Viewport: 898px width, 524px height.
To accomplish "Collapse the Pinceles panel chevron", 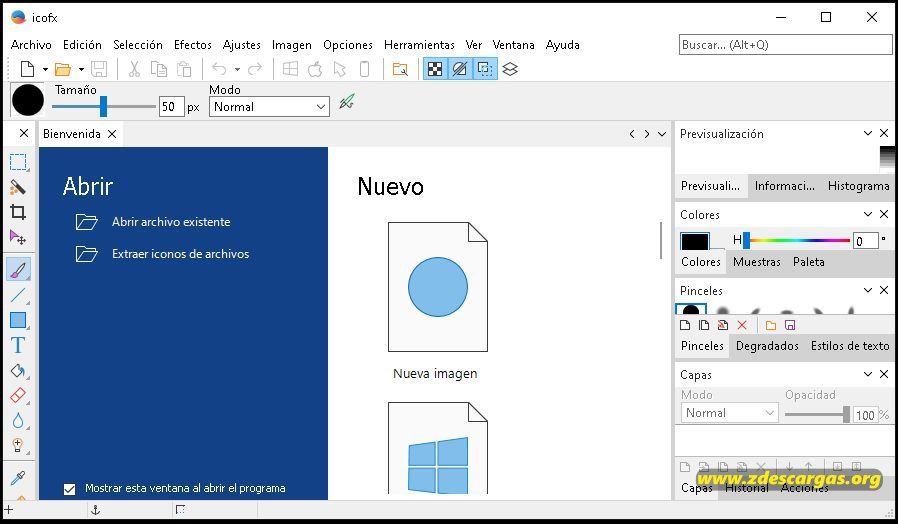I will [x=868, y=290].
